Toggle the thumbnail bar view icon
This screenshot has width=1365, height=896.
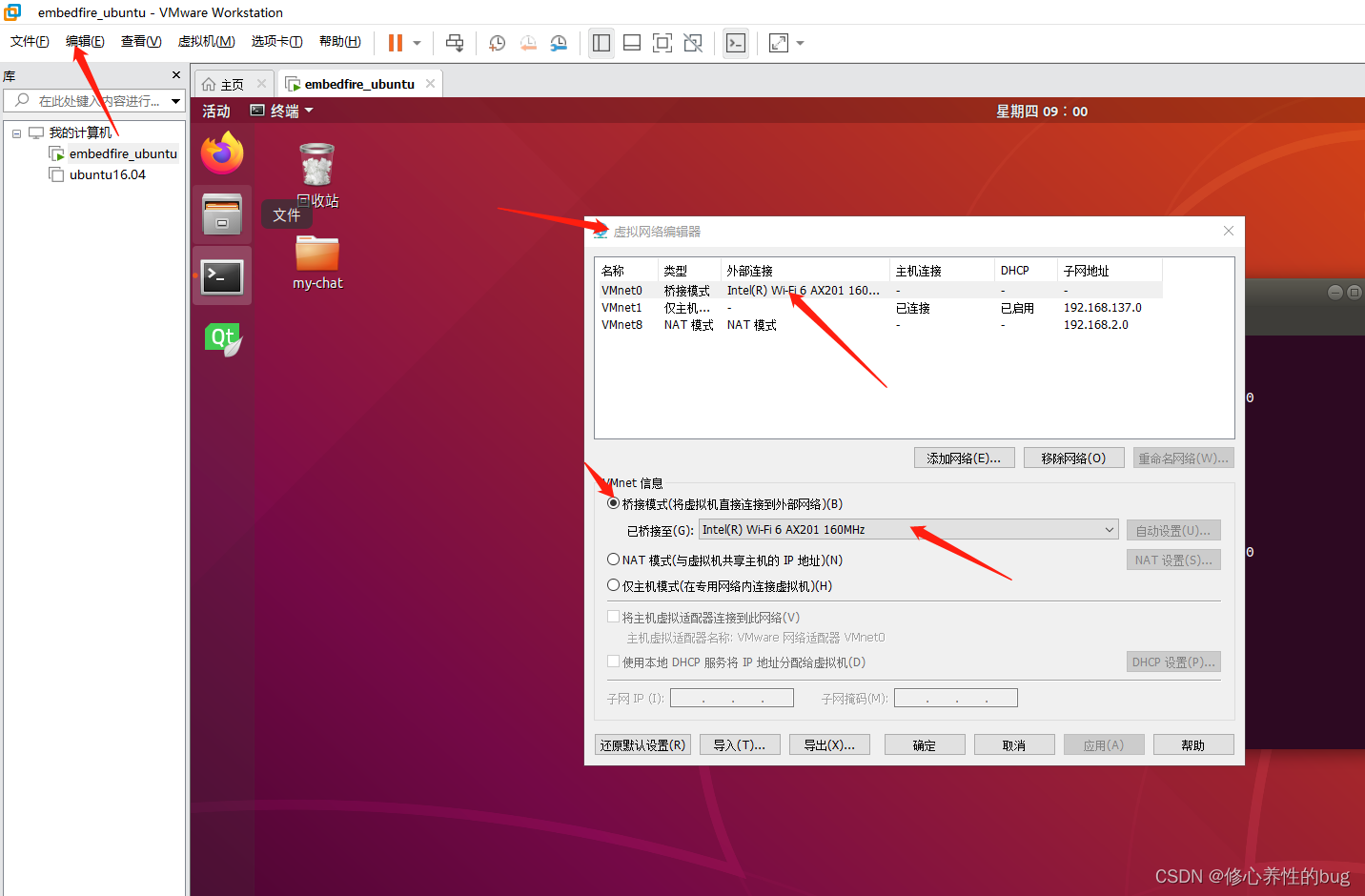coord(632,43)
